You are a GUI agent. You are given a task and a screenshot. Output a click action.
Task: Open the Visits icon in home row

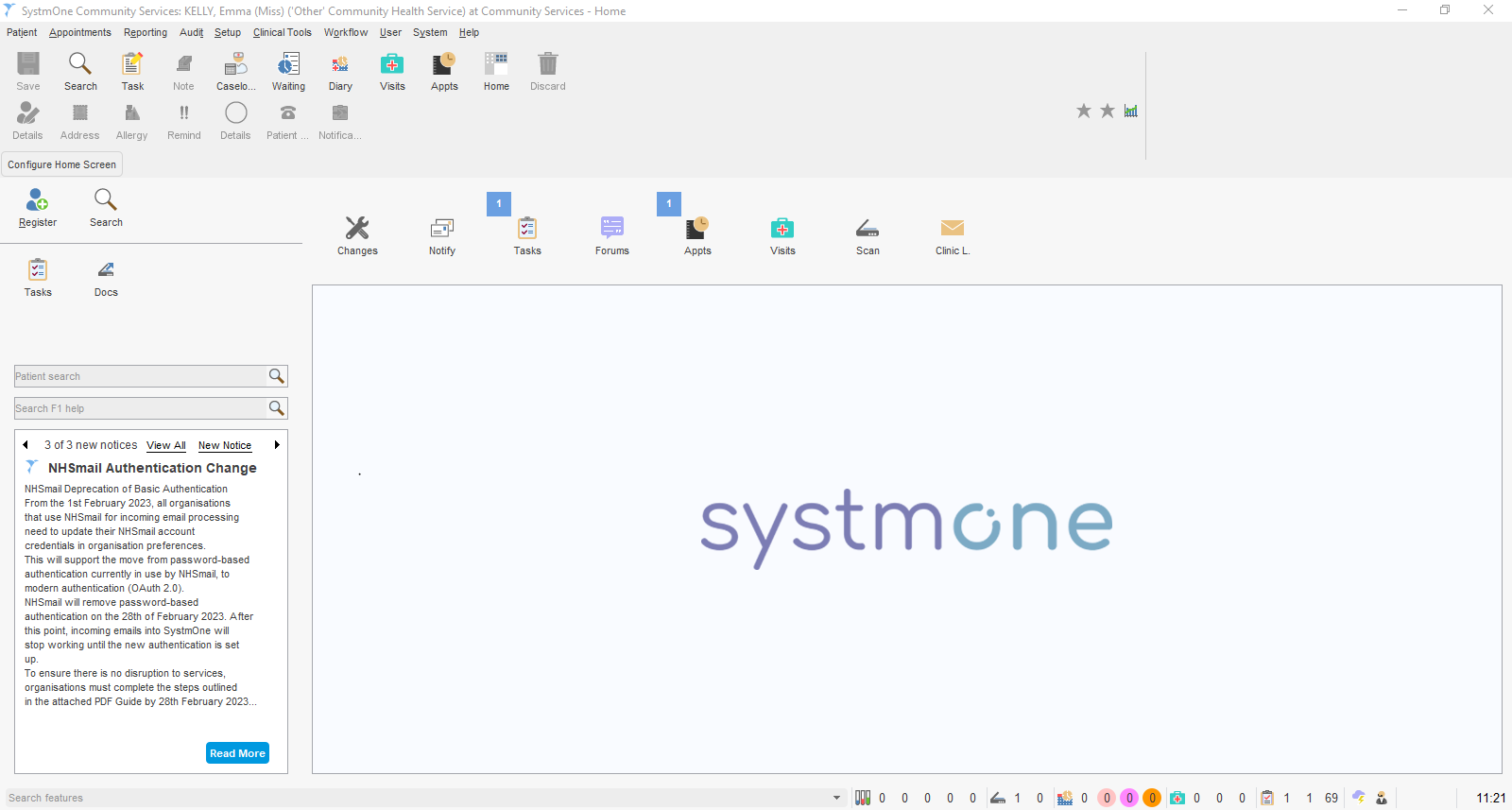782,228
